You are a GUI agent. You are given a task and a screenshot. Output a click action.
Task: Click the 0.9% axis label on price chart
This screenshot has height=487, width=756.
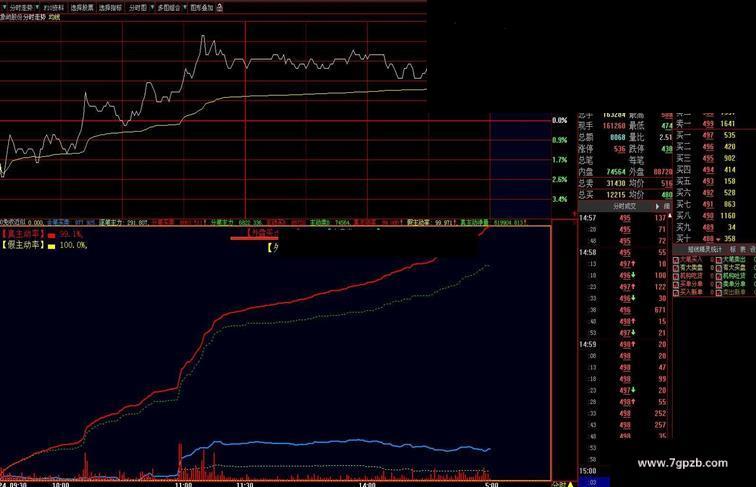[560, 140]
